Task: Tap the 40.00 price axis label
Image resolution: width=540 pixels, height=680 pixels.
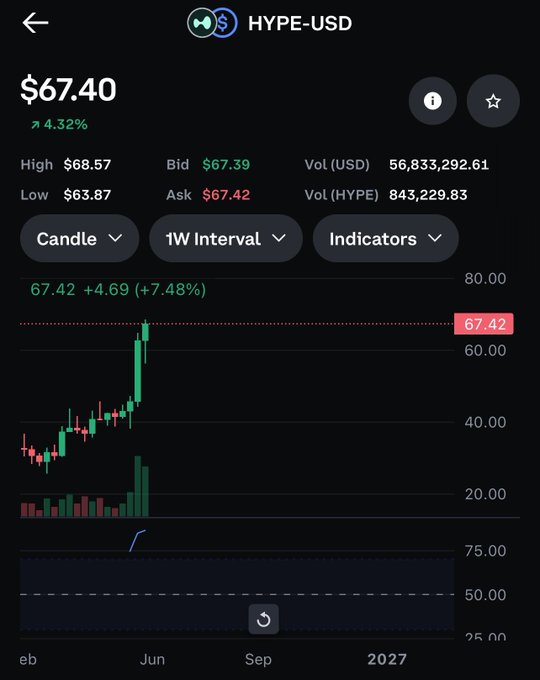Action: click(x=485, y=422)
